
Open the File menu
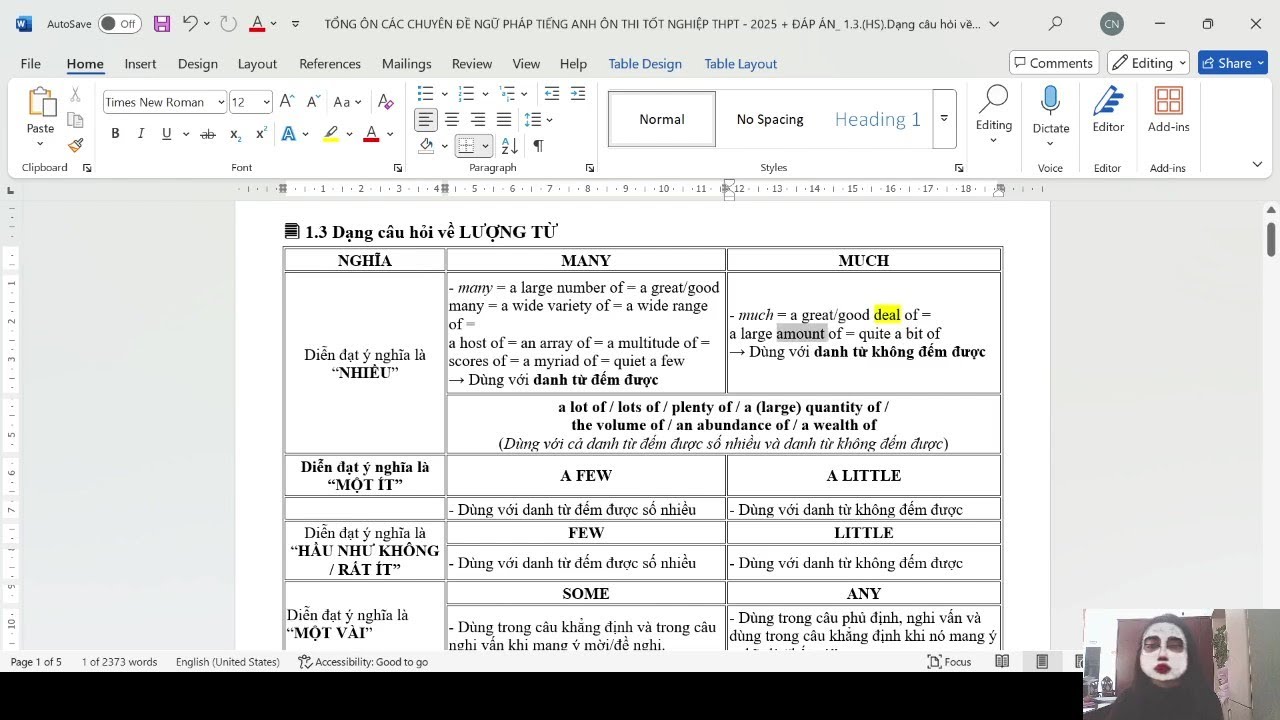31,63
